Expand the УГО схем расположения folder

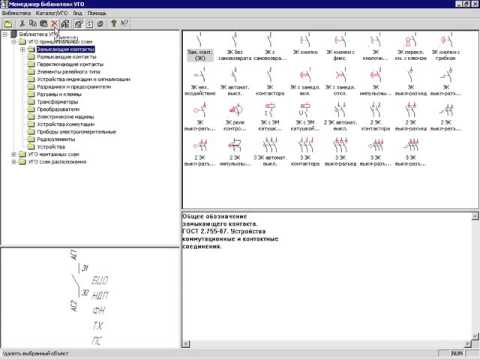14,162
